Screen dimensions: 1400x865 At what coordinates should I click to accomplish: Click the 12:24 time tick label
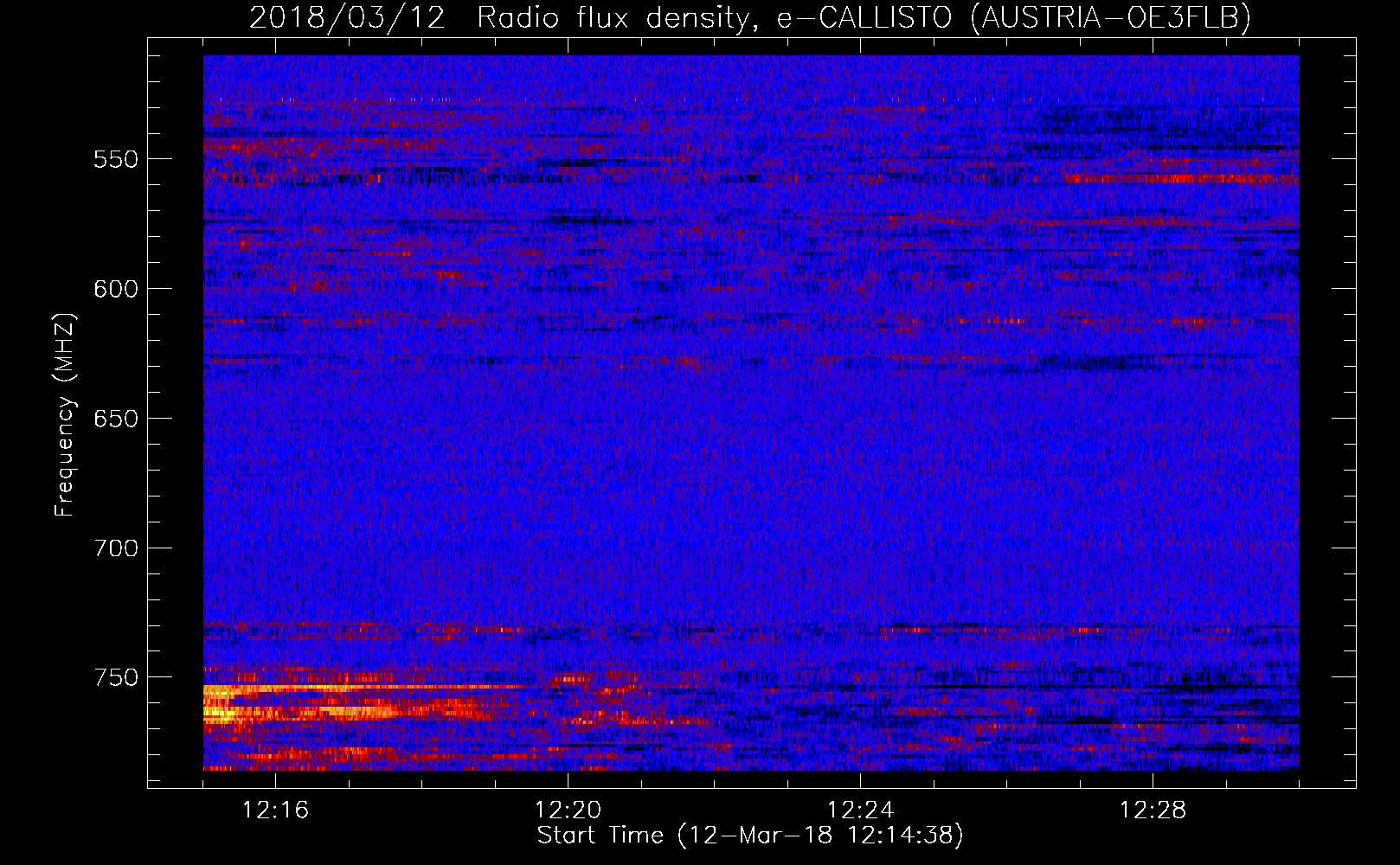tap(860, 811)
